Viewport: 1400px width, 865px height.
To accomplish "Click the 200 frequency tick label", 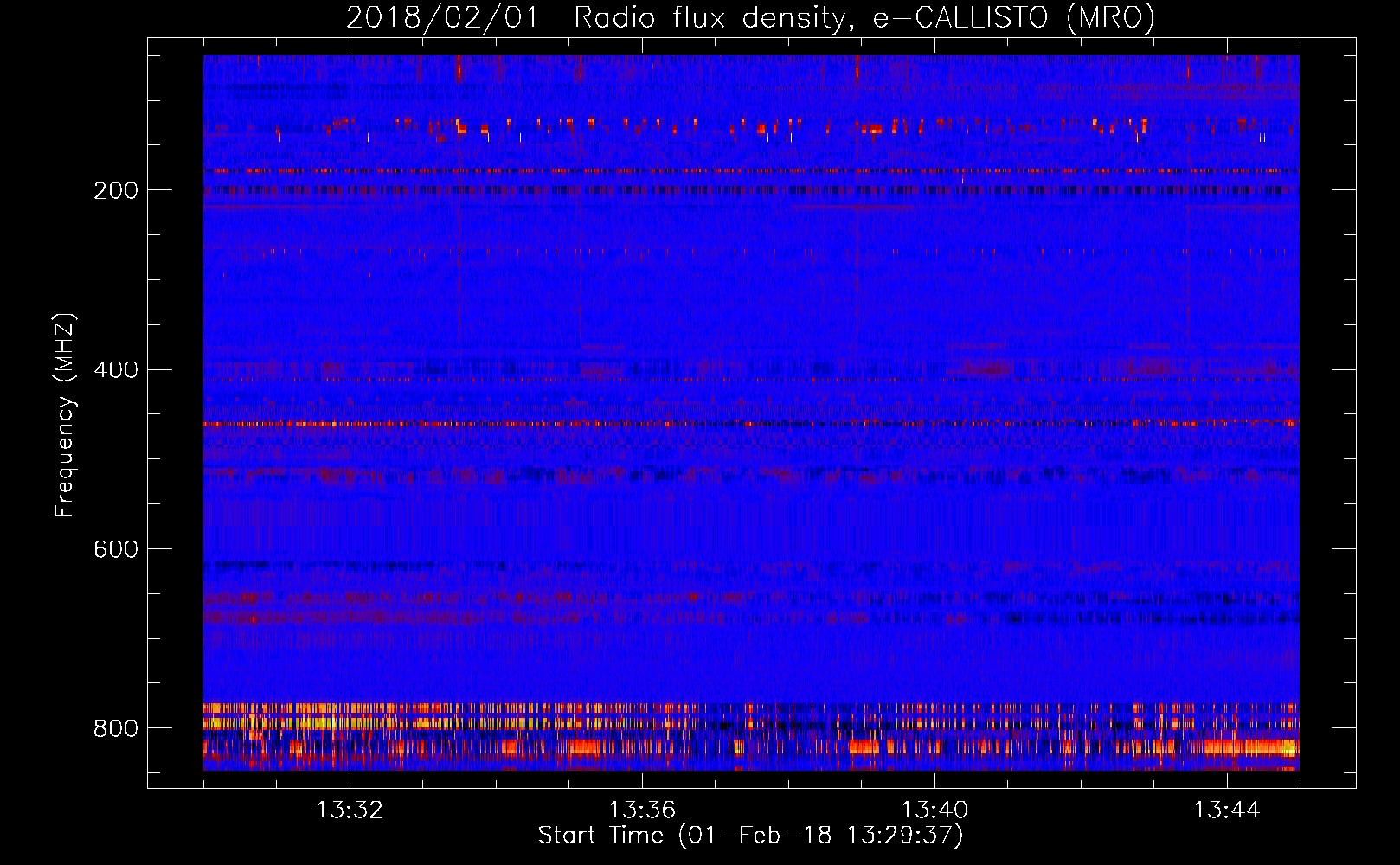I will point(116,191).
